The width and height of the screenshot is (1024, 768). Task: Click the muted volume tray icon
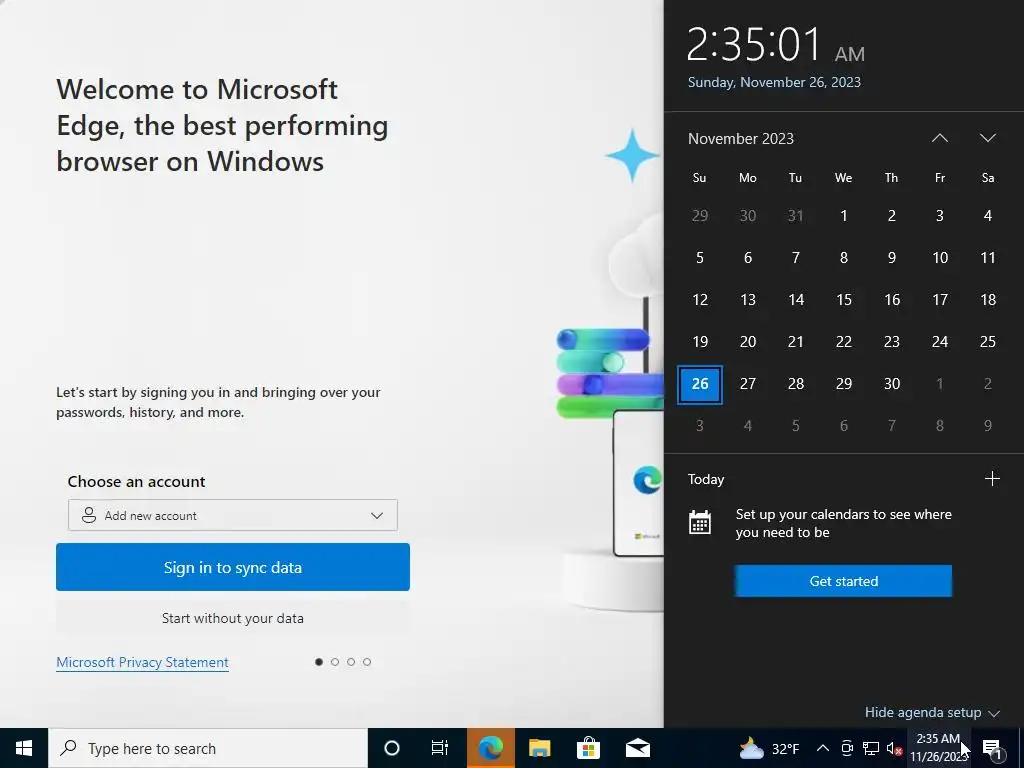894,748
